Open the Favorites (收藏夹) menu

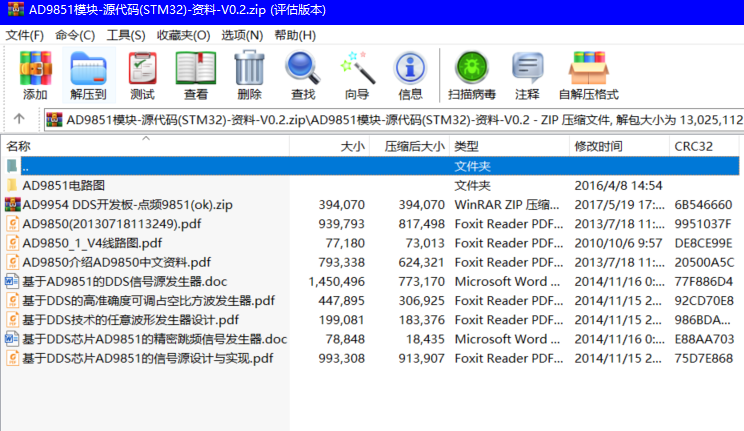tap(183, 35)
